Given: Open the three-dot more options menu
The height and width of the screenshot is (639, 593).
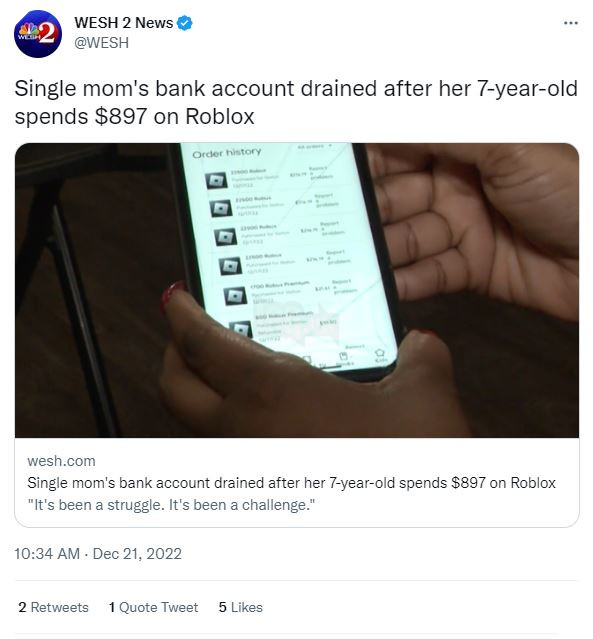Looking at the screenshot, I should coord(571,23).
